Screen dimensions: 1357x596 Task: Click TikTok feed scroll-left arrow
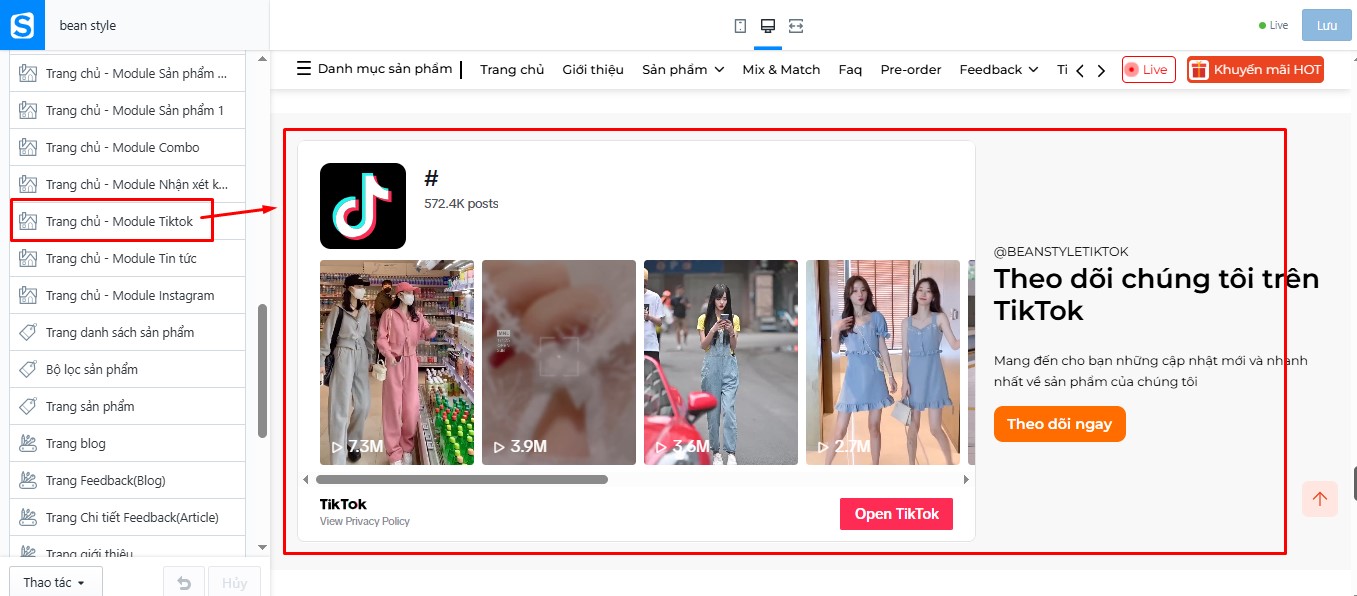[x=306, y=480]
